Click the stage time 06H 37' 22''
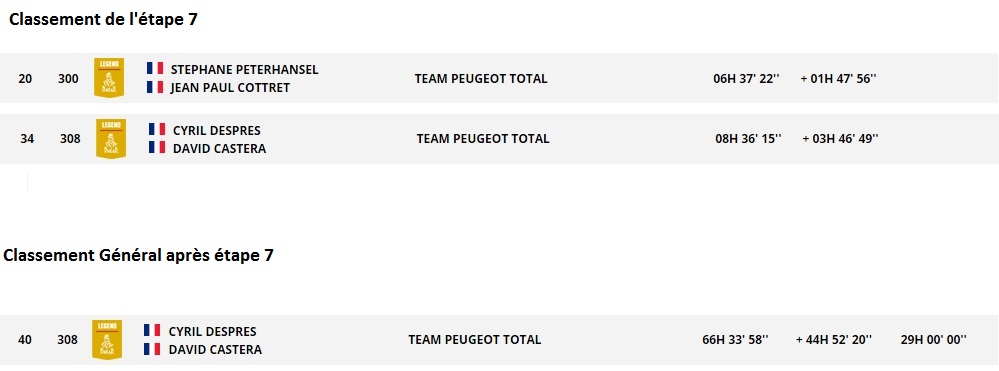Image resolution: width=999 pixels, height=371 pixels. [747, 79]
